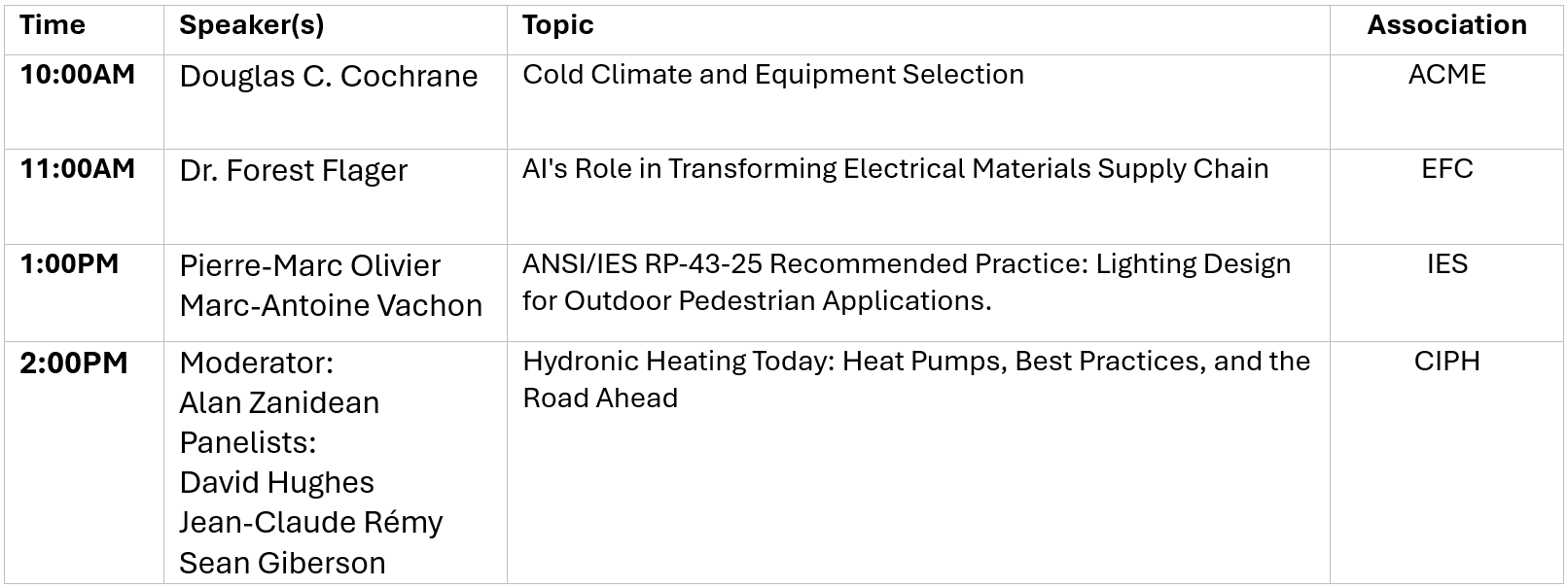The height and width of the screenshot is (588, 1568).
Task: Select the 10:00AM time cell
Action: (78, 75)
